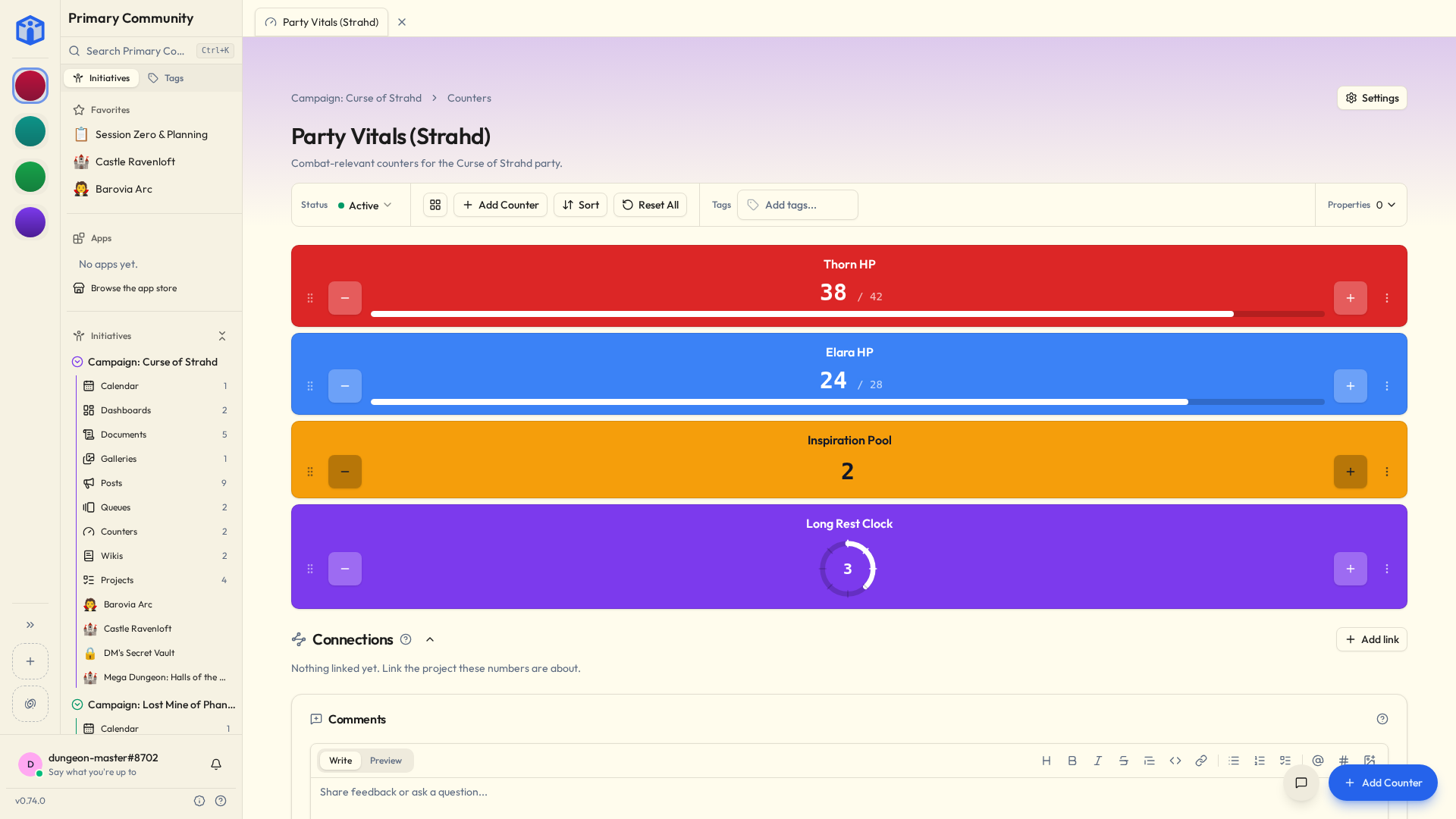Click the app logo in top-left
Screen dimensions: 1456x819
tap(30, 30)
